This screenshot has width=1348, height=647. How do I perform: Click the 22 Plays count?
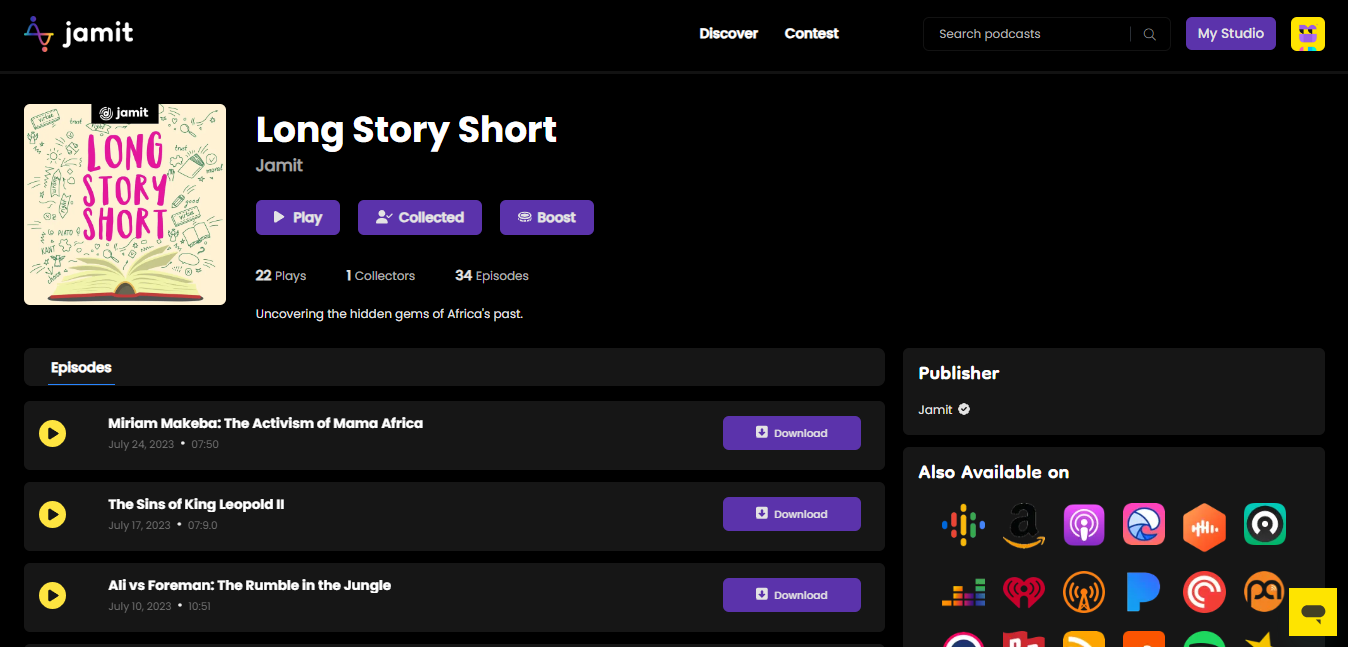[x=281, y=275]
